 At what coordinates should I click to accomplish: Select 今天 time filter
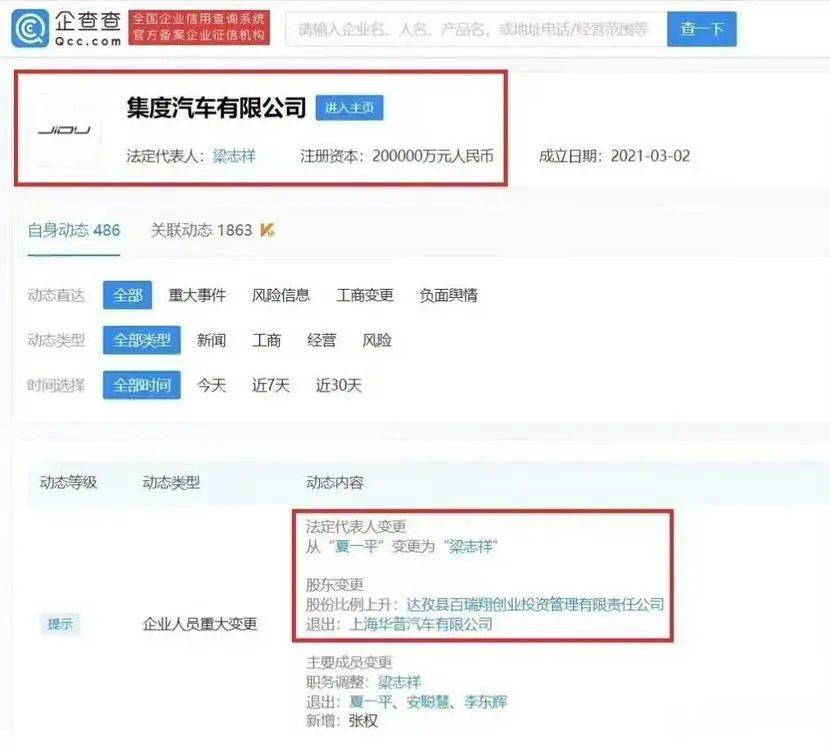(x=211, y=385)
